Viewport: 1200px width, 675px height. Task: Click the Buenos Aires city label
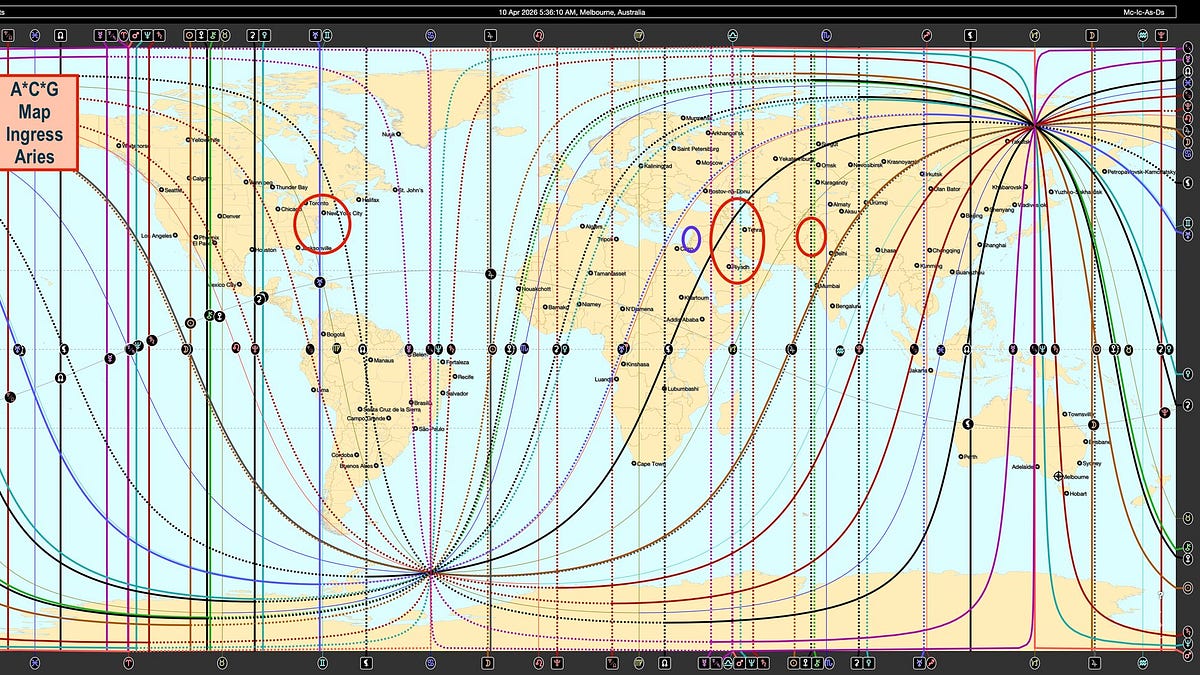tap(356, 466)
